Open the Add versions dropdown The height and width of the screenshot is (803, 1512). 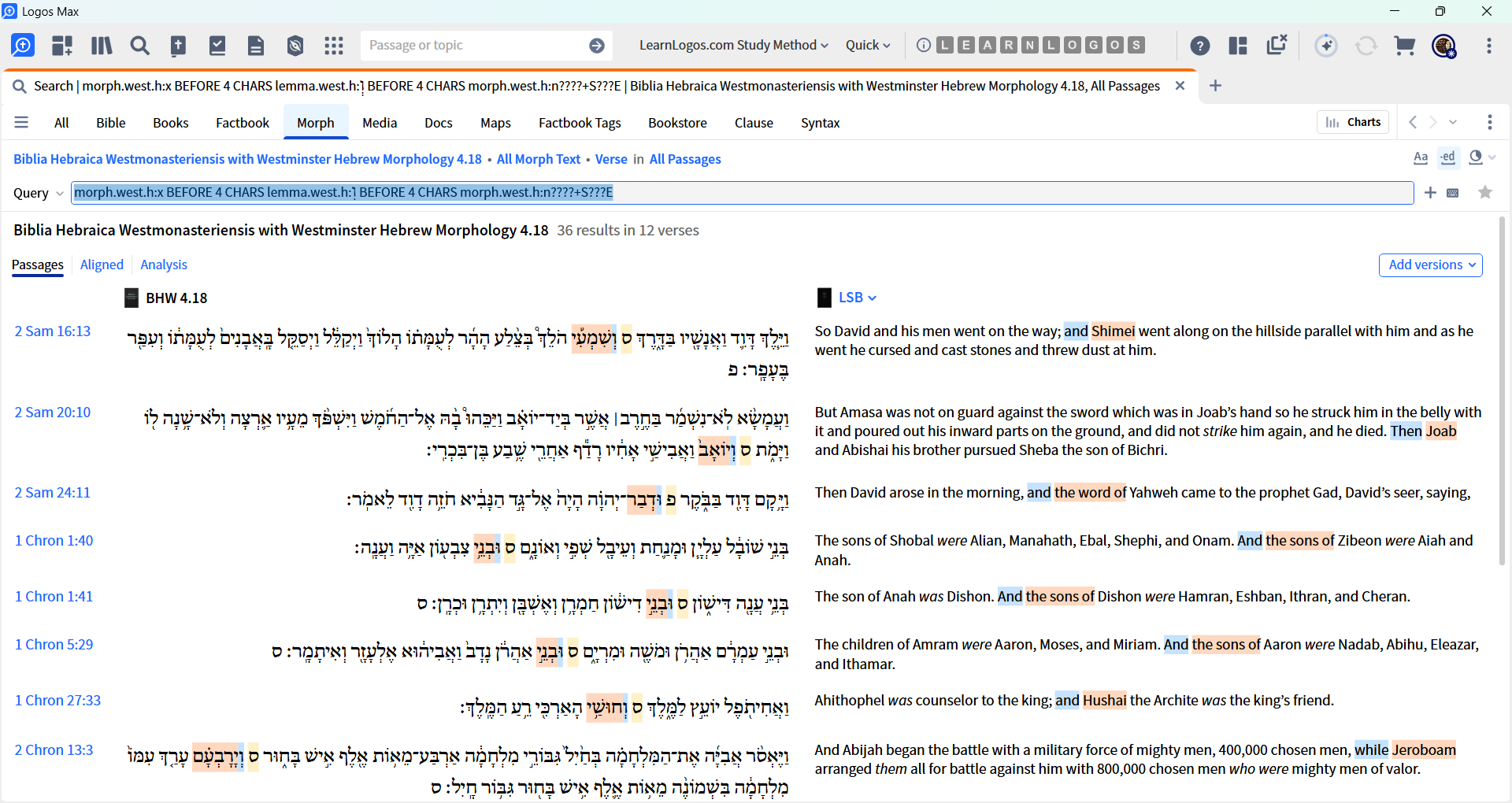(x=1431, y=265)
